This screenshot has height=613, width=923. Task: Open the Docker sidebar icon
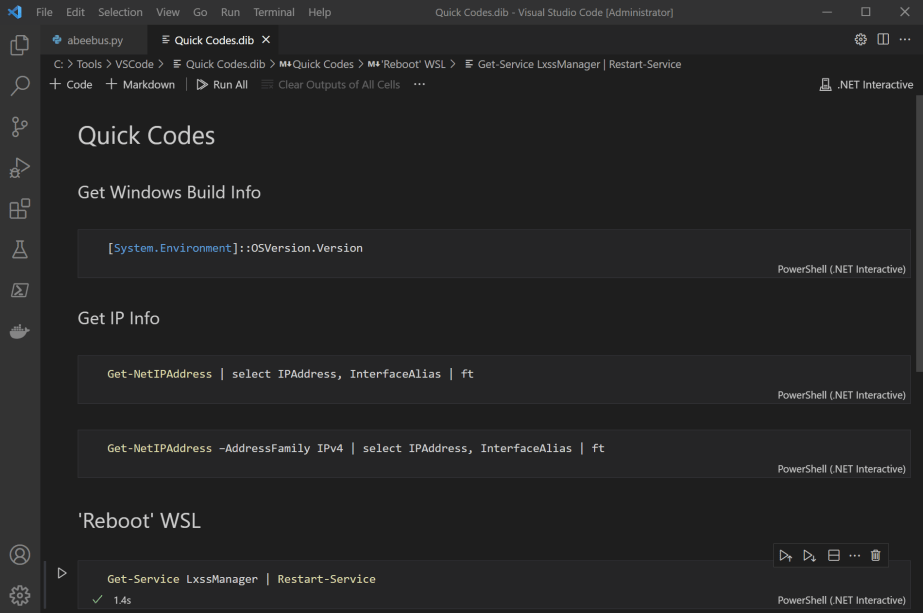click(20, 331)
